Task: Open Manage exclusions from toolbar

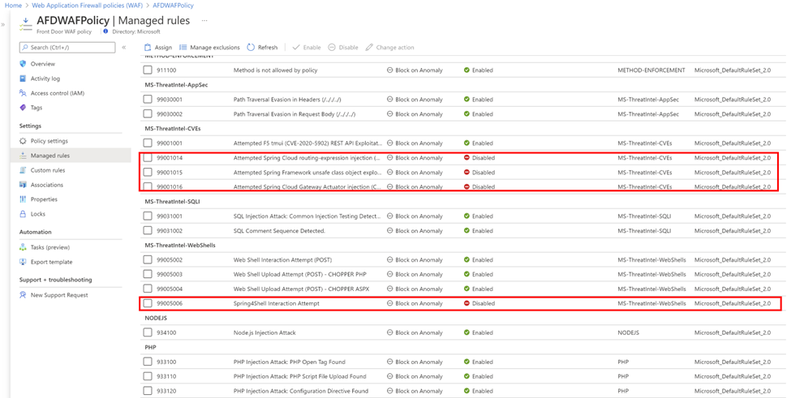Action: tap(209, 47)
